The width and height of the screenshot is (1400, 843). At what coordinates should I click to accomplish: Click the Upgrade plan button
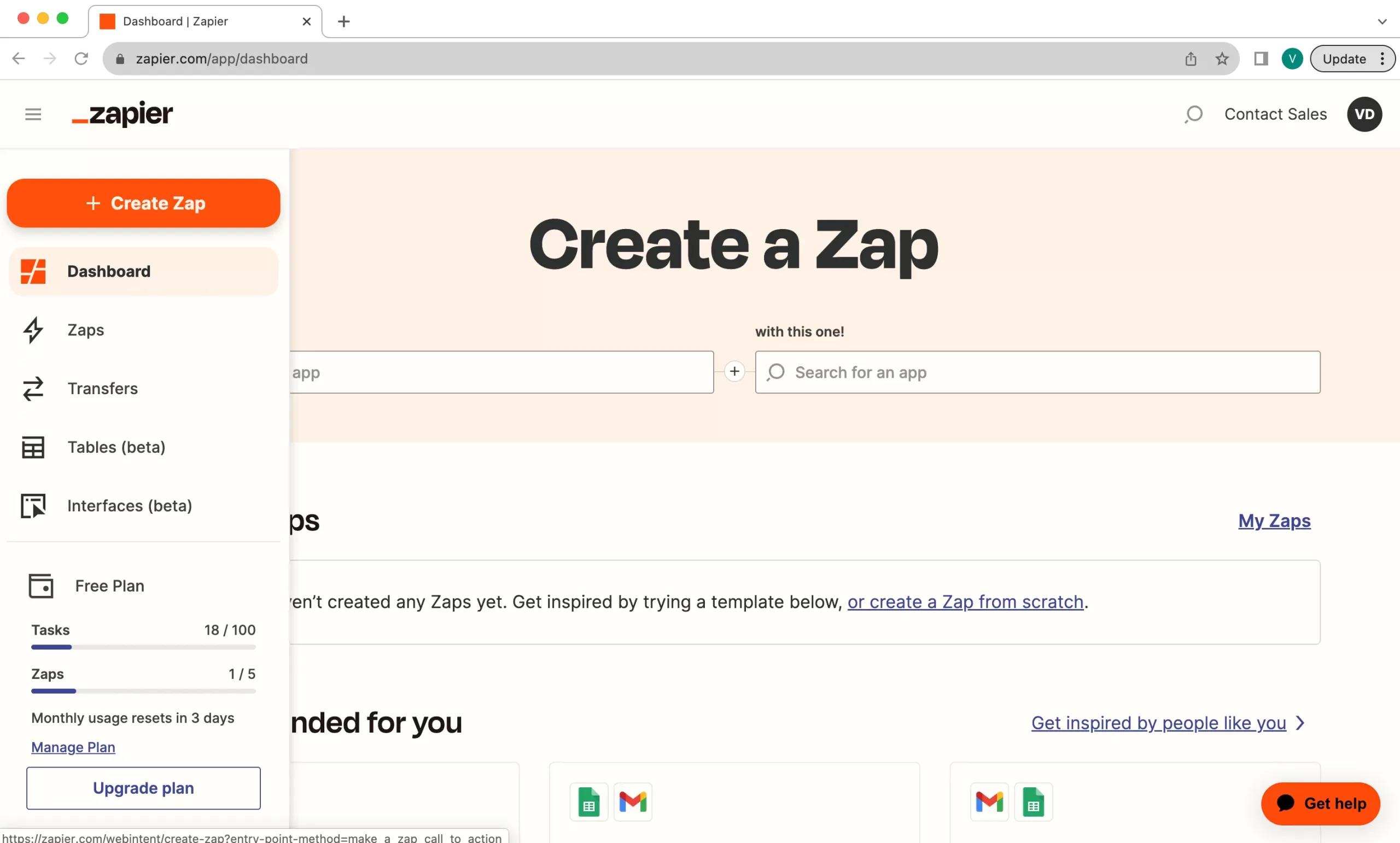143,788
